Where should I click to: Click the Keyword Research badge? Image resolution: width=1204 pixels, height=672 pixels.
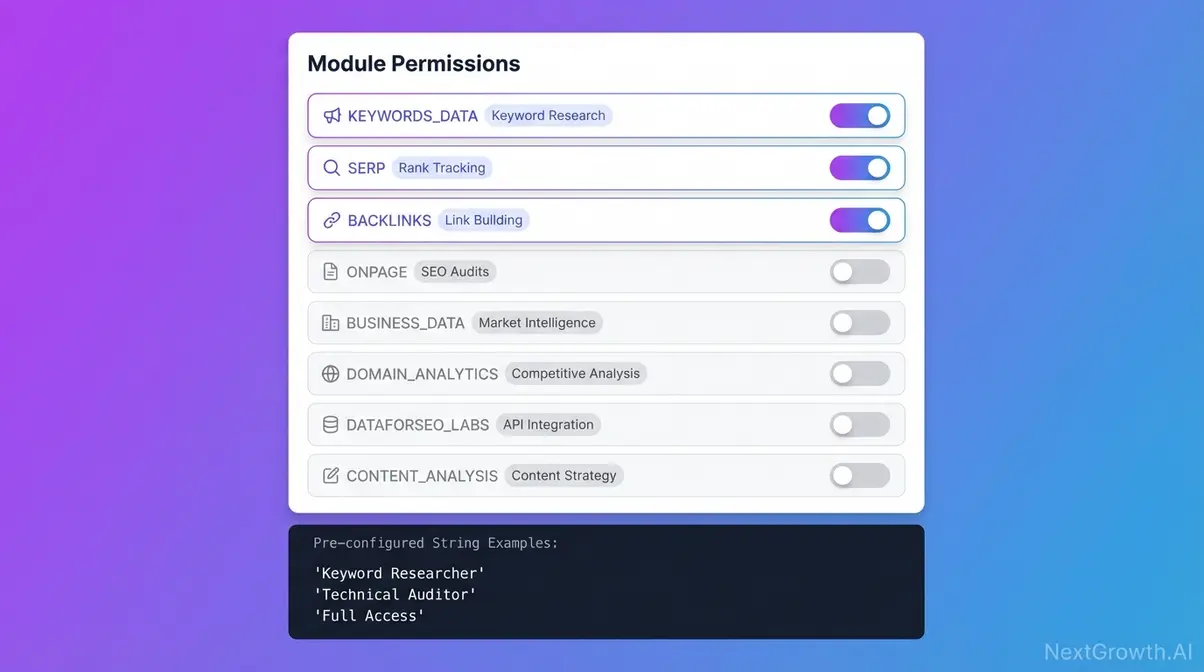[x=548, y=115]
